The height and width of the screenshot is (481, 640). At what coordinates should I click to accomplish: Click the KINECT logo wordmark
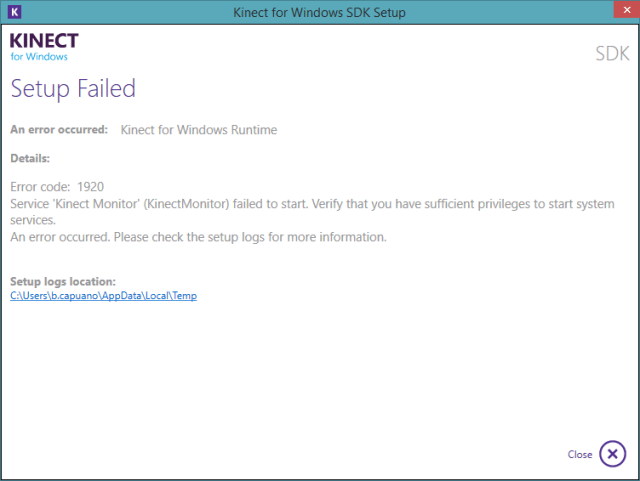pos(44,41)
